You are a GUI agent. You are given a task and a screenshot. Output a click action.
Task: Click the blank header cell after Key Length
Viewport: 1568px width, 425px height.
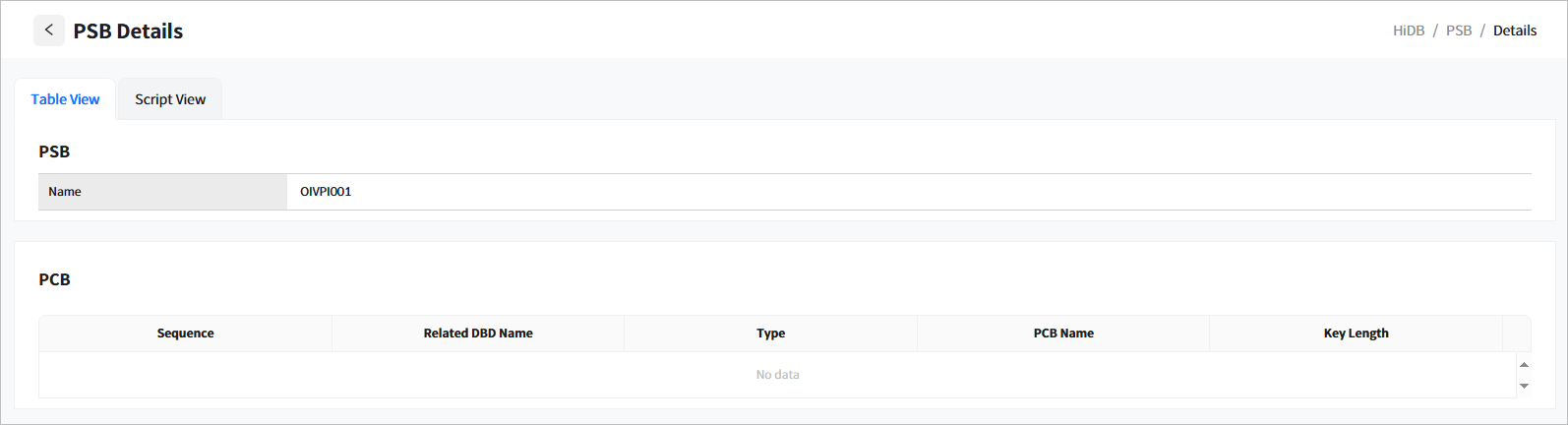click(x=1516, y=334)
